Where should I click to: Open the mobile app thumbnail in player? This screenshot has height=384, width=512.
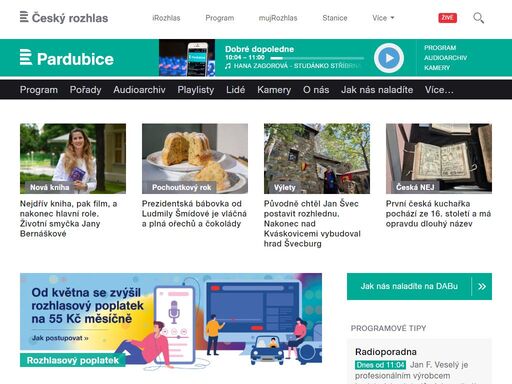pos(187,58)
